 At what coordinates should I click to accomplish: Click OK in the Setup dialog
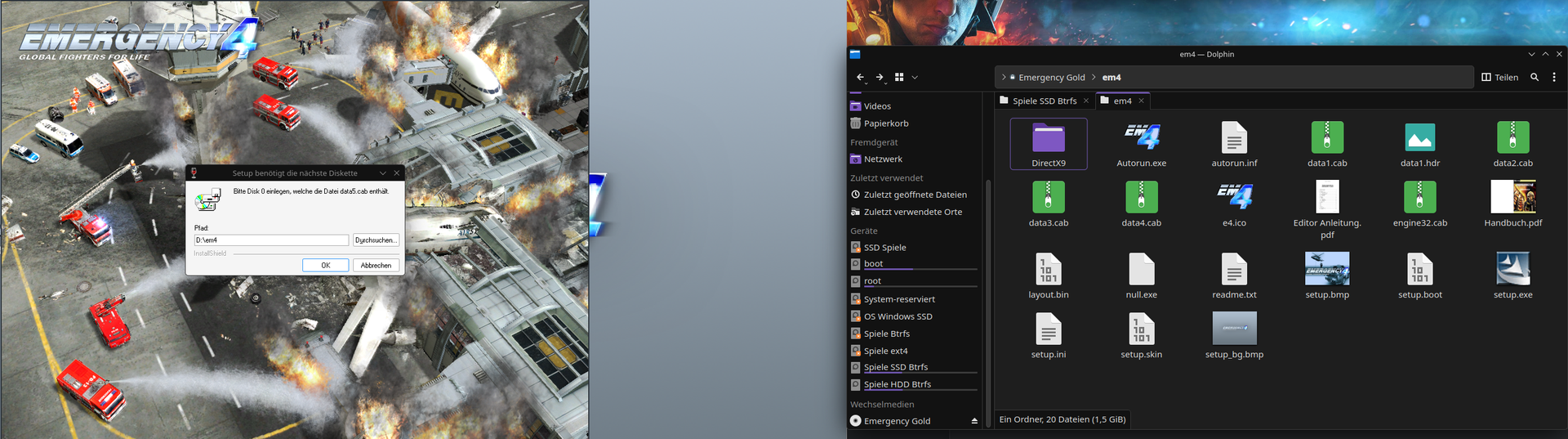tap(326, 265)
